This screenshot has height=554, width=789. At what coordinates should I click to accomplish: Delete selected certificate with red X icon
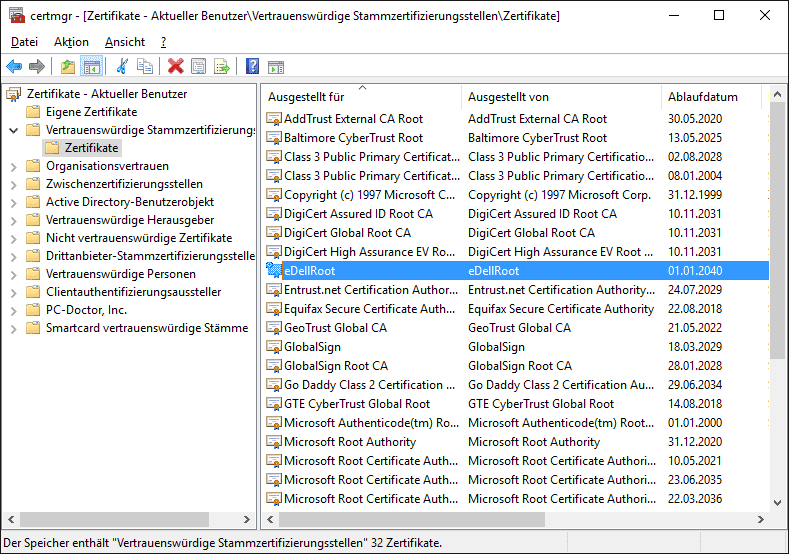[176, 66]
